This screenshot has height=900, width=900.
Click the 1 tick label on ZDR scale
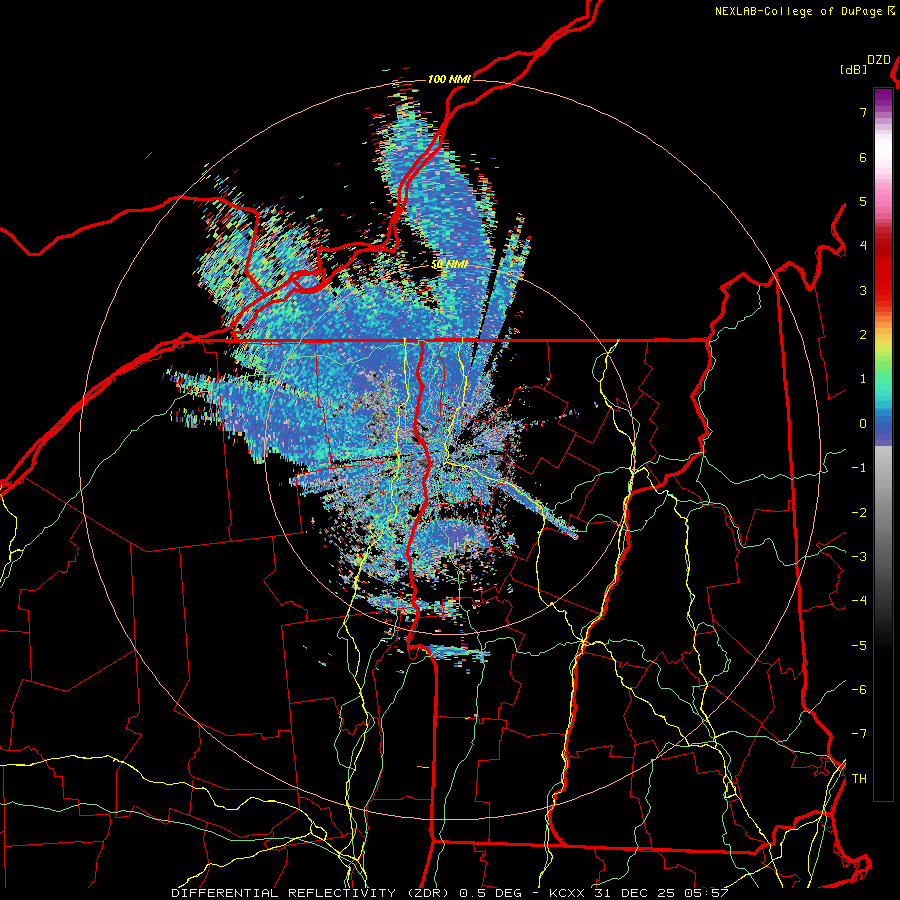(x=863, y=379)
